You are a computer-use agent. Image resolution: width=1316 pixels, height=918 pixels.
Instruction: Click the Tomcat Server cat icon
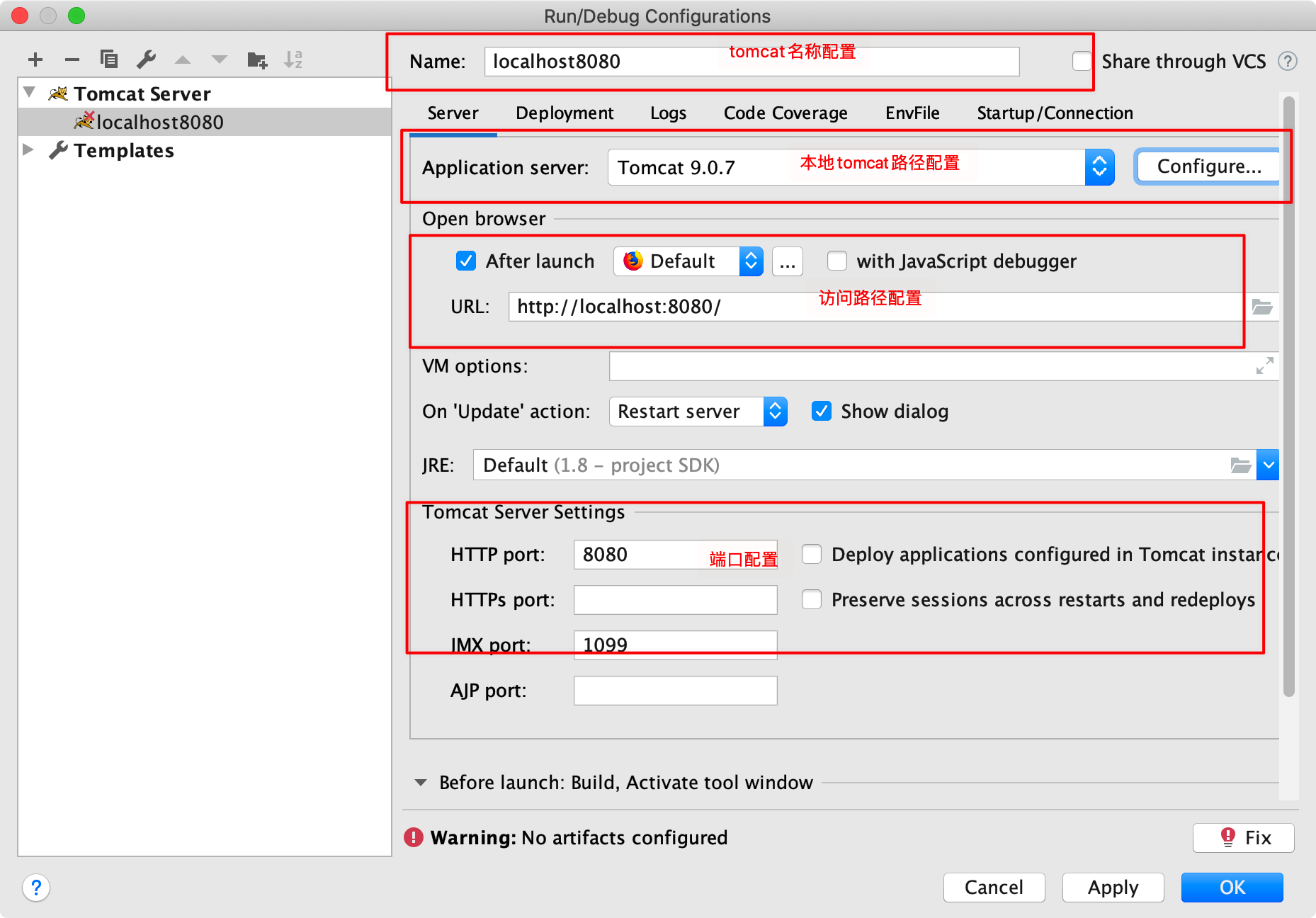coord(58,93)
